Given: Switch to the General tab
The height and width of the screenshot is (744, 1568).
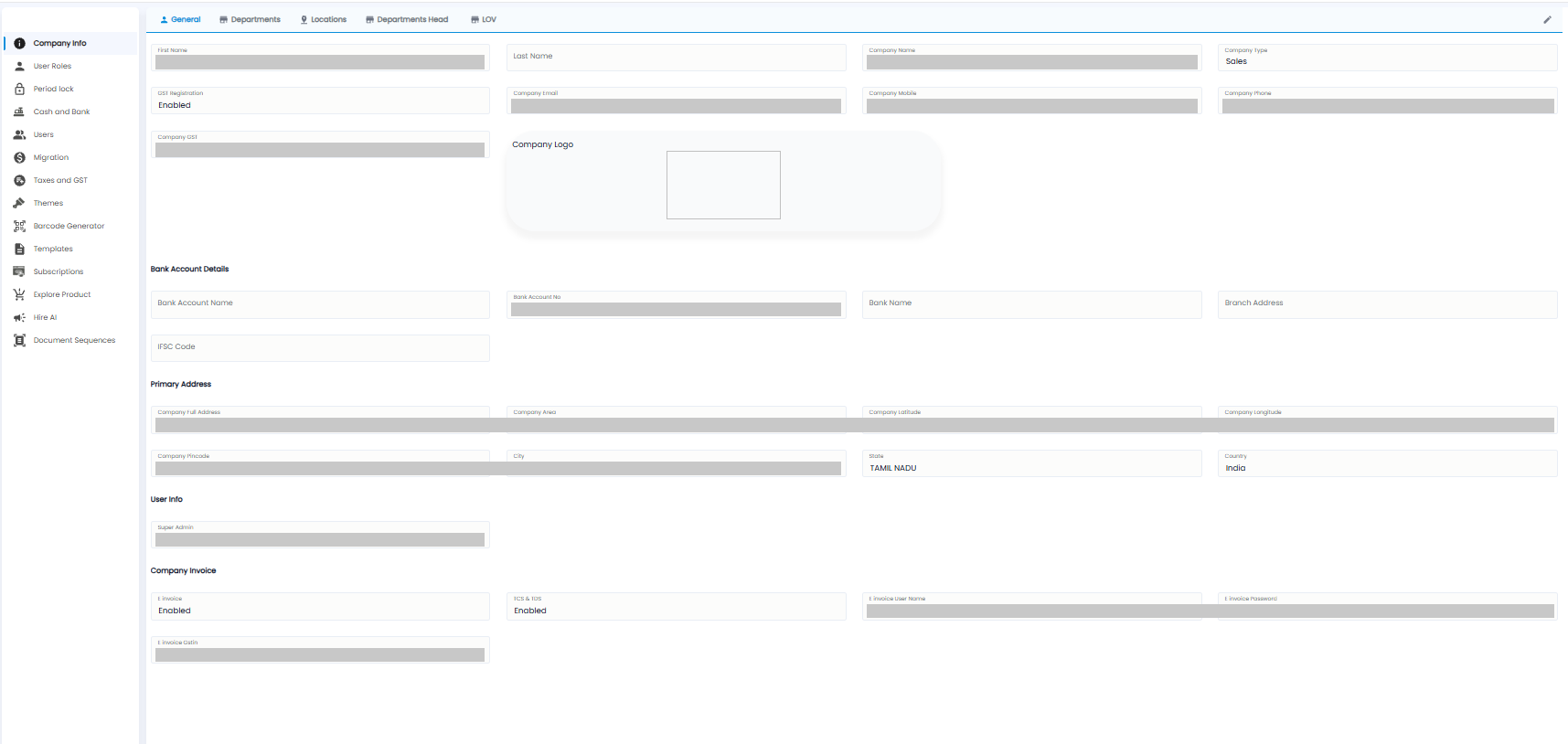Looking at the screenshot, I should 180,19.
